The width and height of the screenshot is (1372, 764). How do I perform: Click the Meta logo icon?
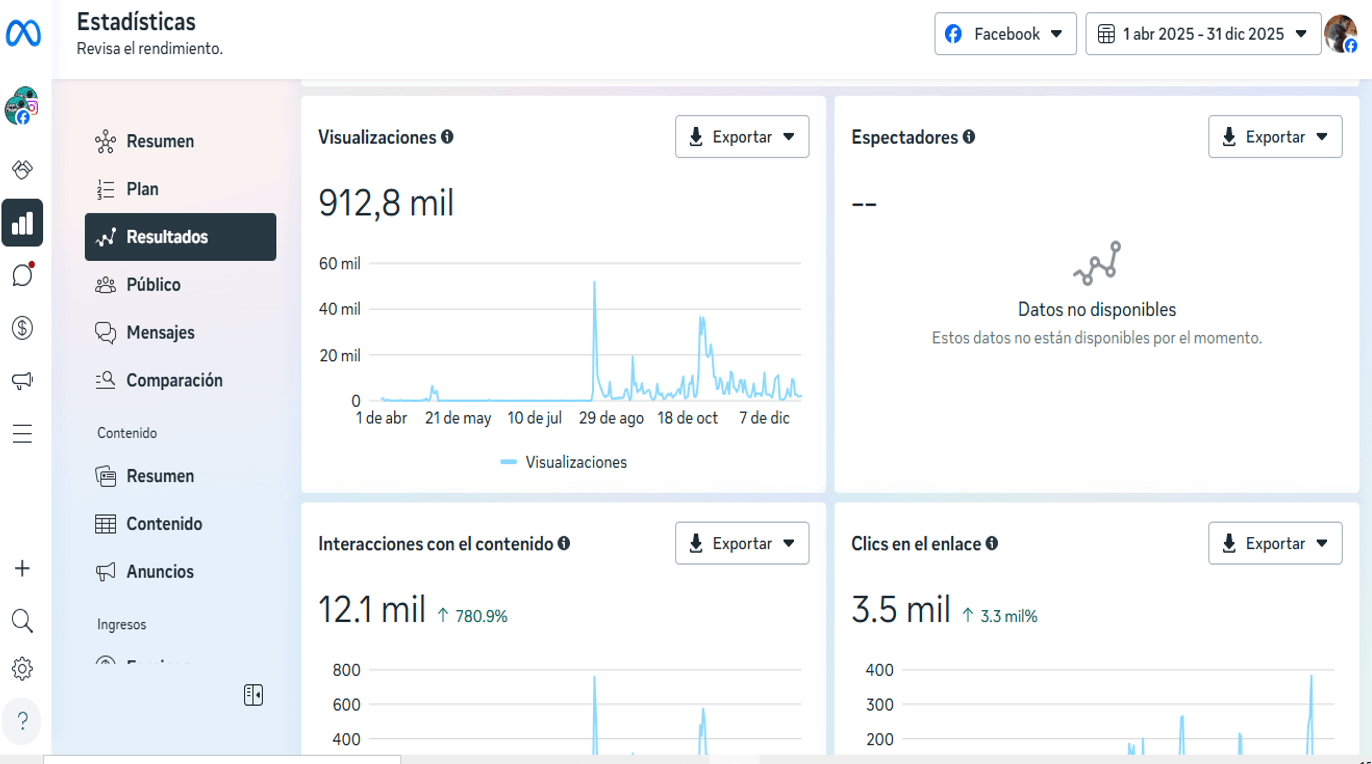[x=23, y=34]
